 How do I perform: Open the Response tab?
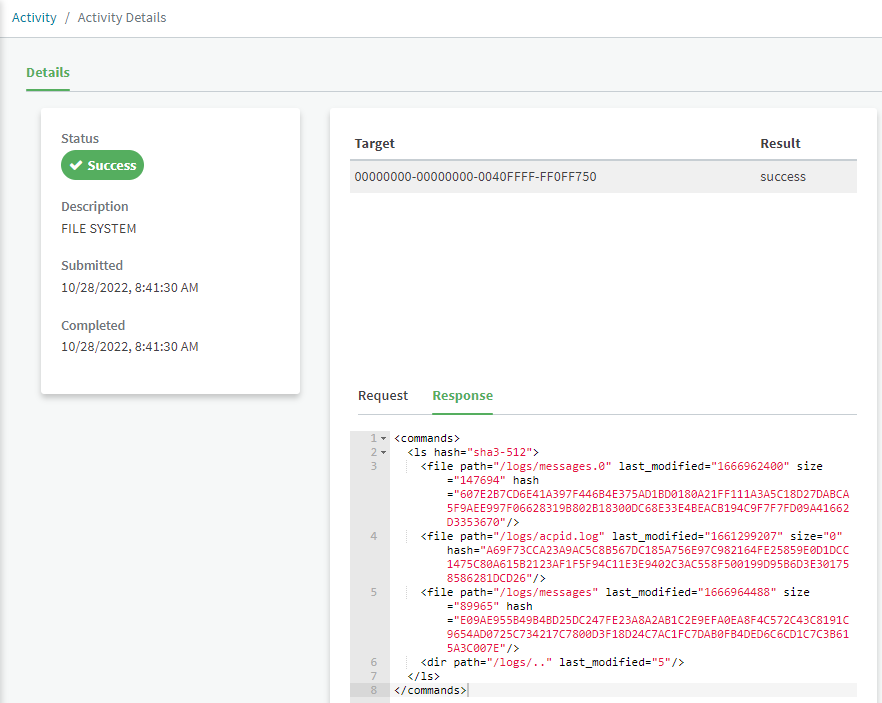[x=462, y=396]
